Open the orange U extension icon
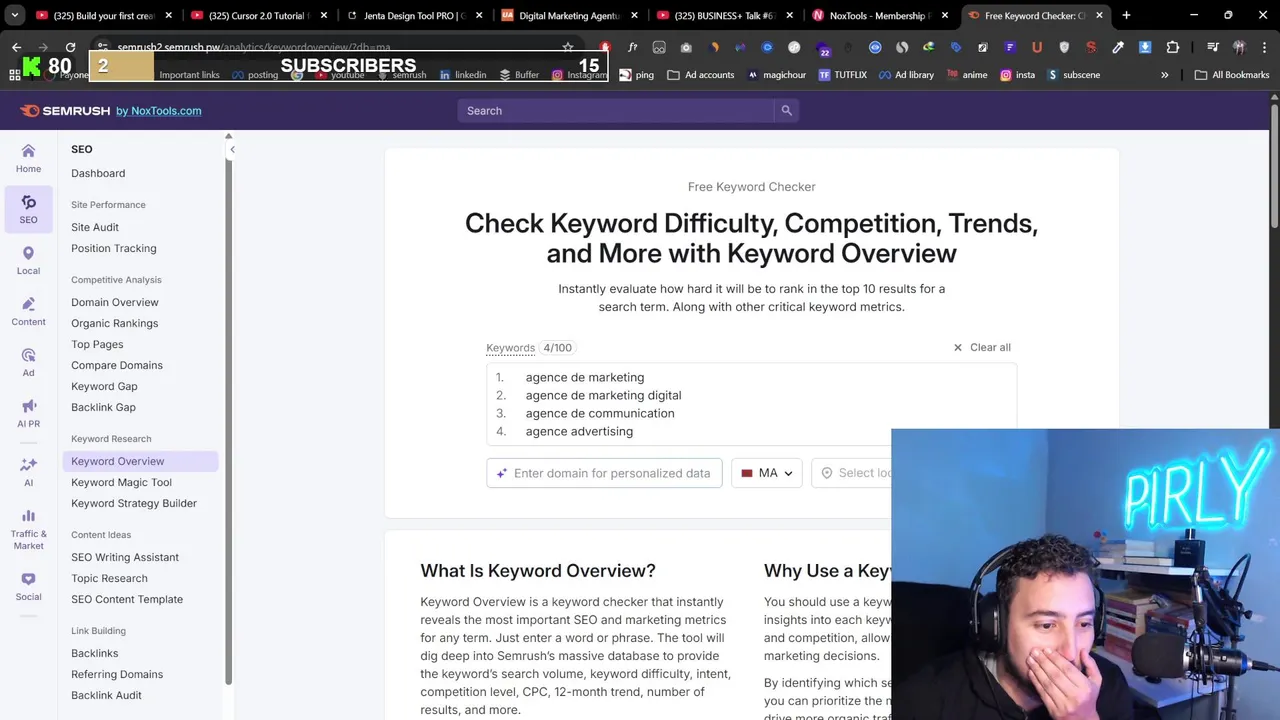Viewport: 1280px width, 720px height. [x=1037, y=47]
